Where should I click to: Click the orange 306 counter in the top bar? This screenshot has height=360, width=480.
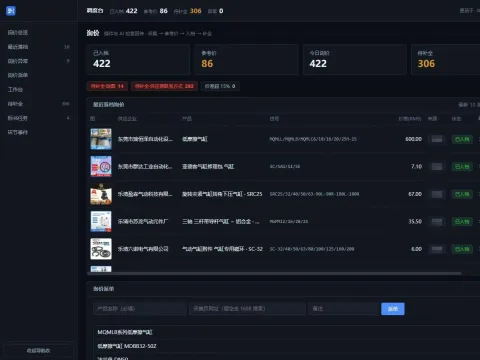tap(195, 11)
